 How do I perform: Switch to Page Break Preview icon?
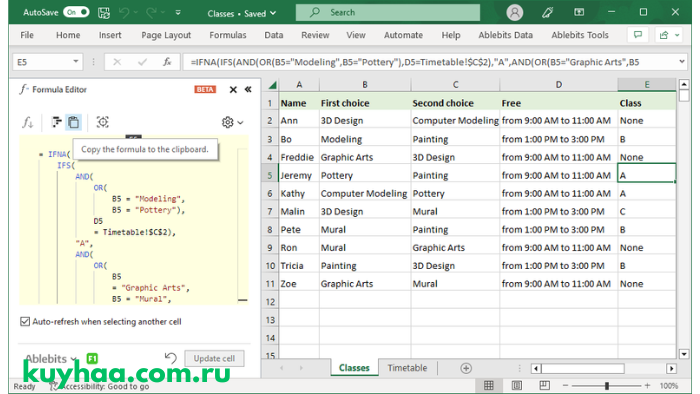(x=544, y=386)
